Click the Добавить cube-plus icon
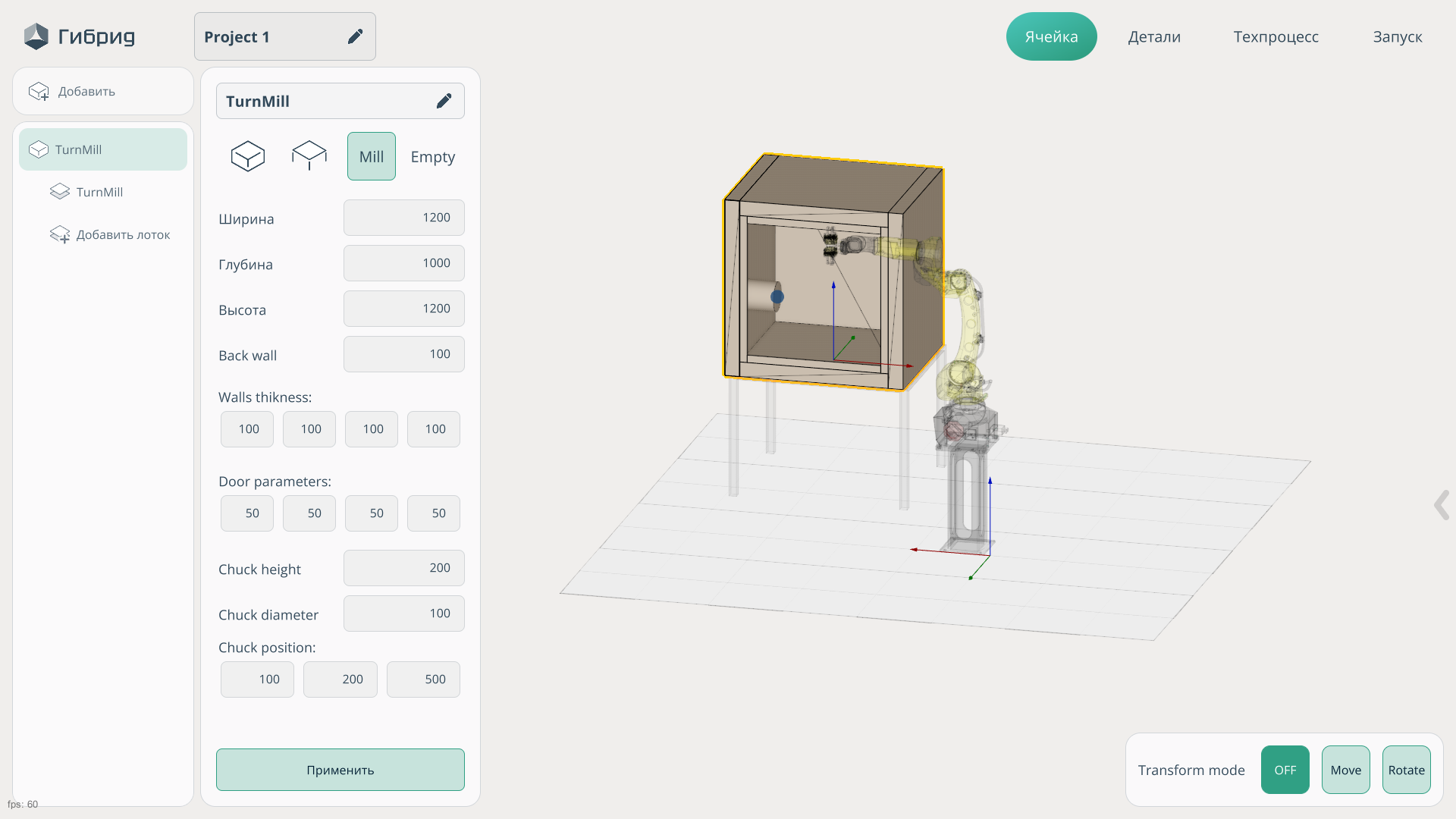1456x819 pixels. click(x=39, y=92)
